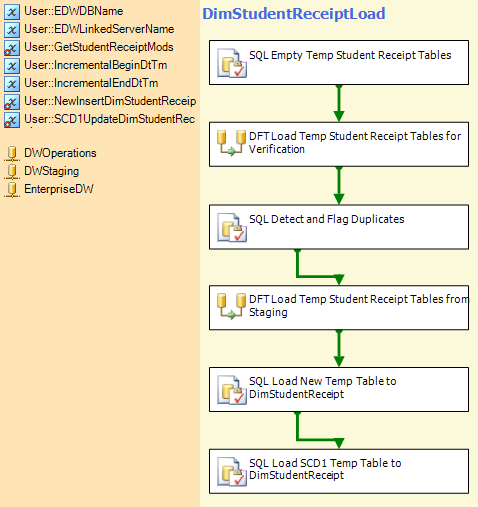
Task: Click the EnterpriseDW connection manager icon
Action: point(12,190)
